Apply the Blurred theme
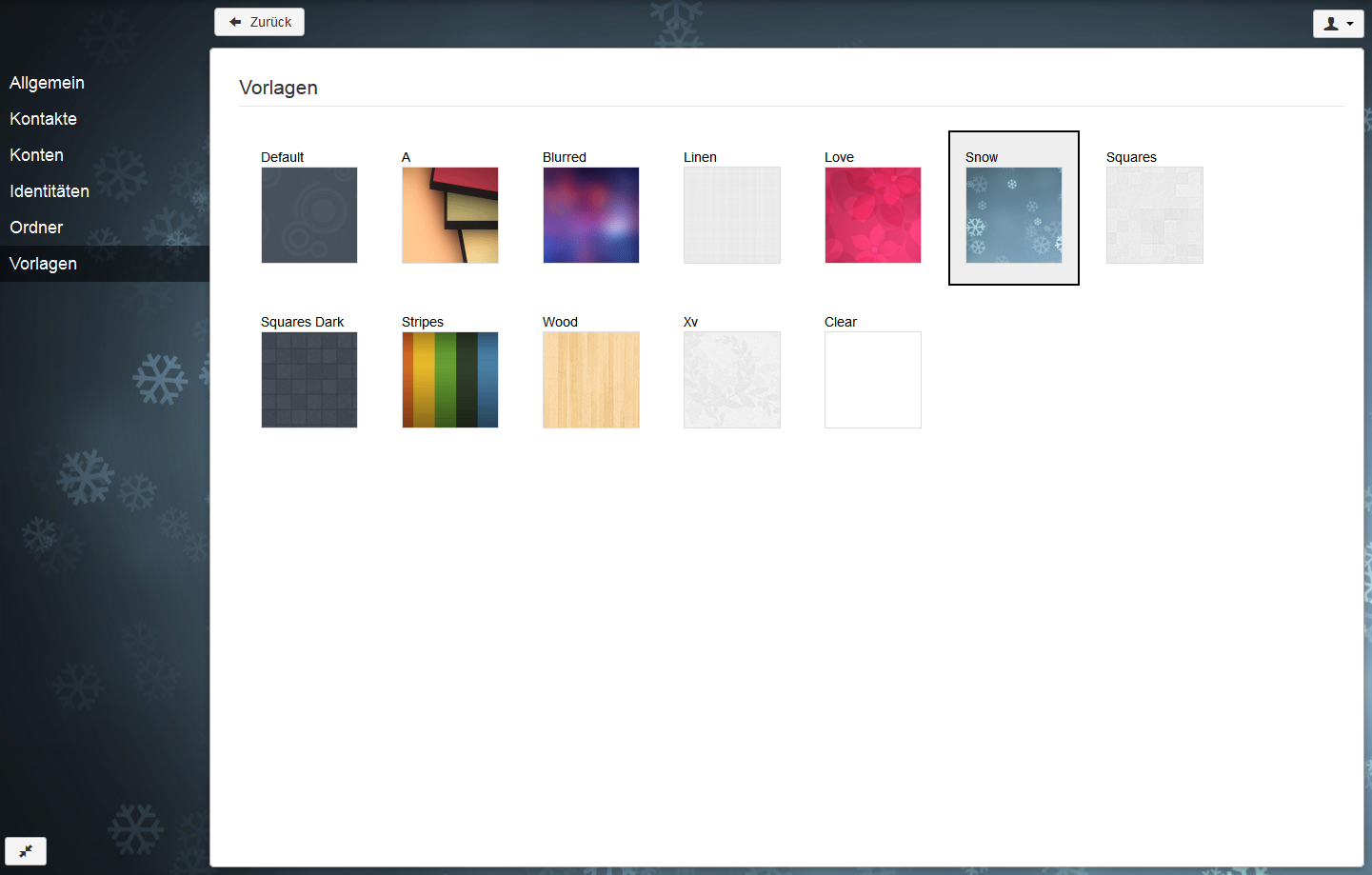The width and height of the screenshot is (1372, 875). pyautogui.click(x=591, y=215)
